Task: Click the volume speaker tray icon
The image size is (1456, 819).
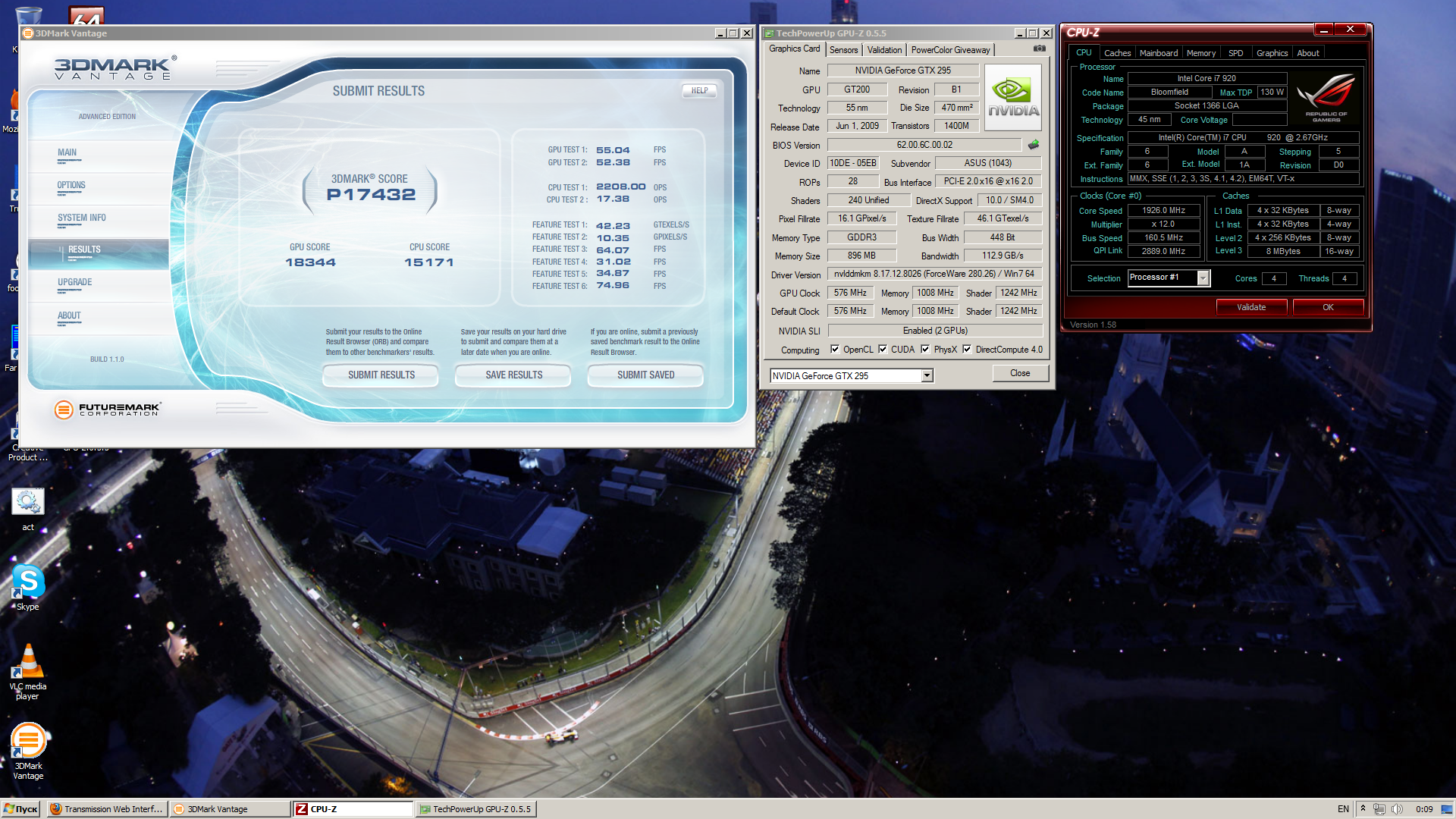Action: point(1397,809)
